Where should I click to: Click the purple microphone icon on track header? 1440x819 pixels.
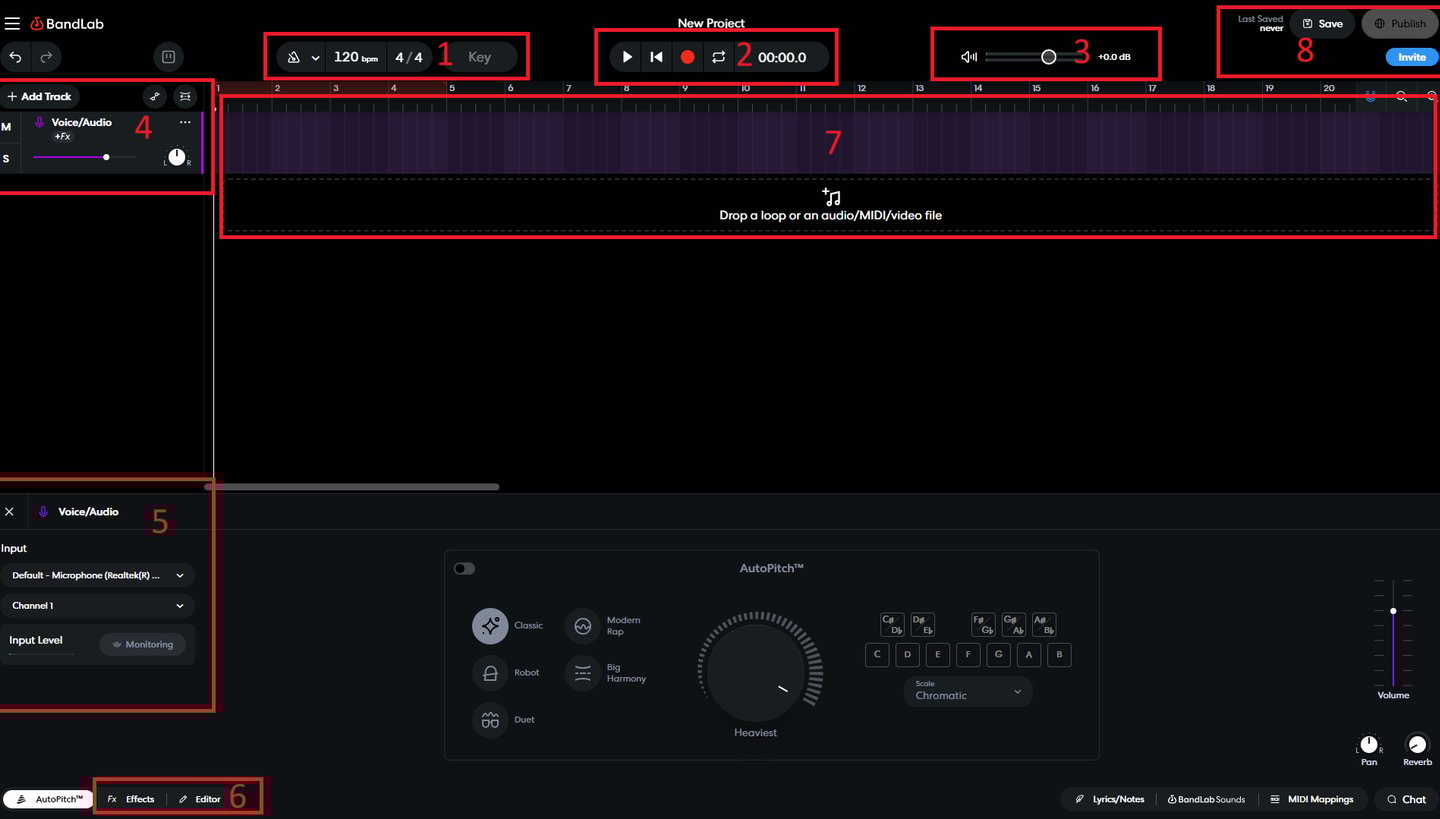tap(40, 122)
